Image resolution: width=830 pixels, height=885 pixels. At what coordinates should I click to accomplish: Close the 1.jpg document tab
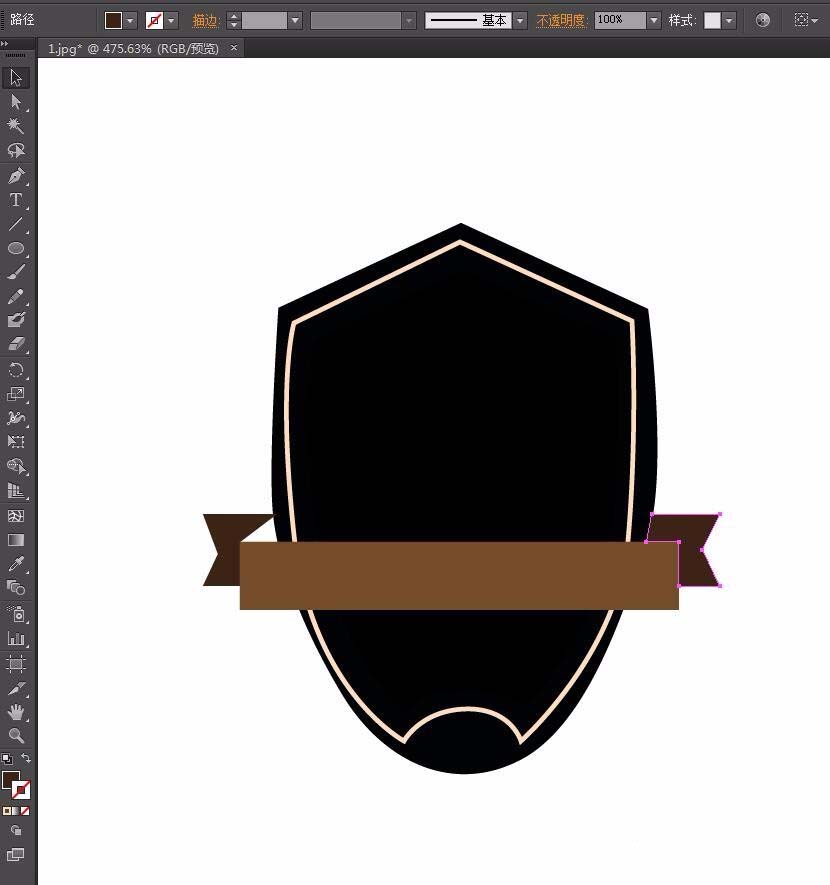[234, 48]
